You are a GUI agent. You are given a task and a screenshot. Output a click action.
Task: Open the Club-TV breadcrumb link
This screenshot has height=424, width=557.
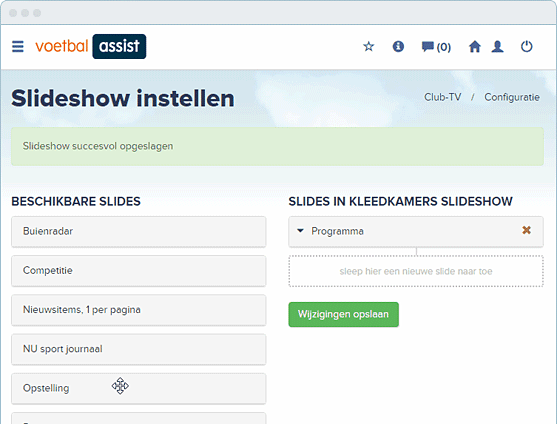pyautogui.click(x=442, y=97)
